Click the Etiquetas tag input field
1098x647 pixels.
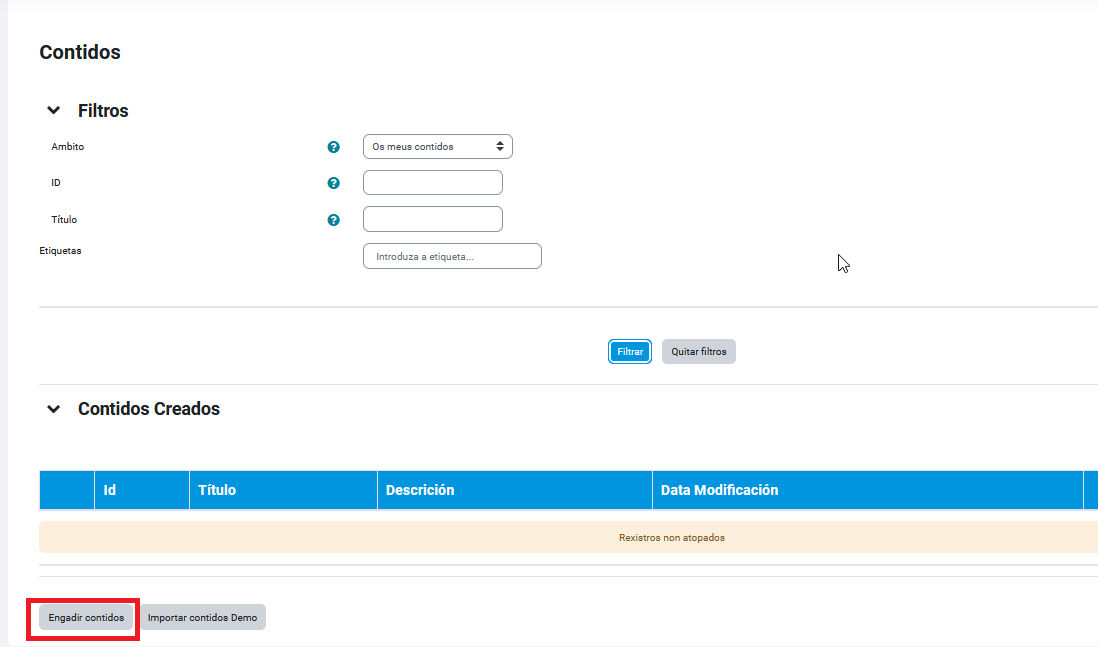pos(452,256)
